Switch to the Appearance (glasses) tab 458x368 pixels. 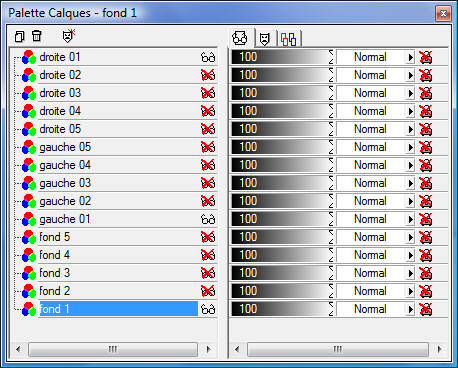coord(240,38)
